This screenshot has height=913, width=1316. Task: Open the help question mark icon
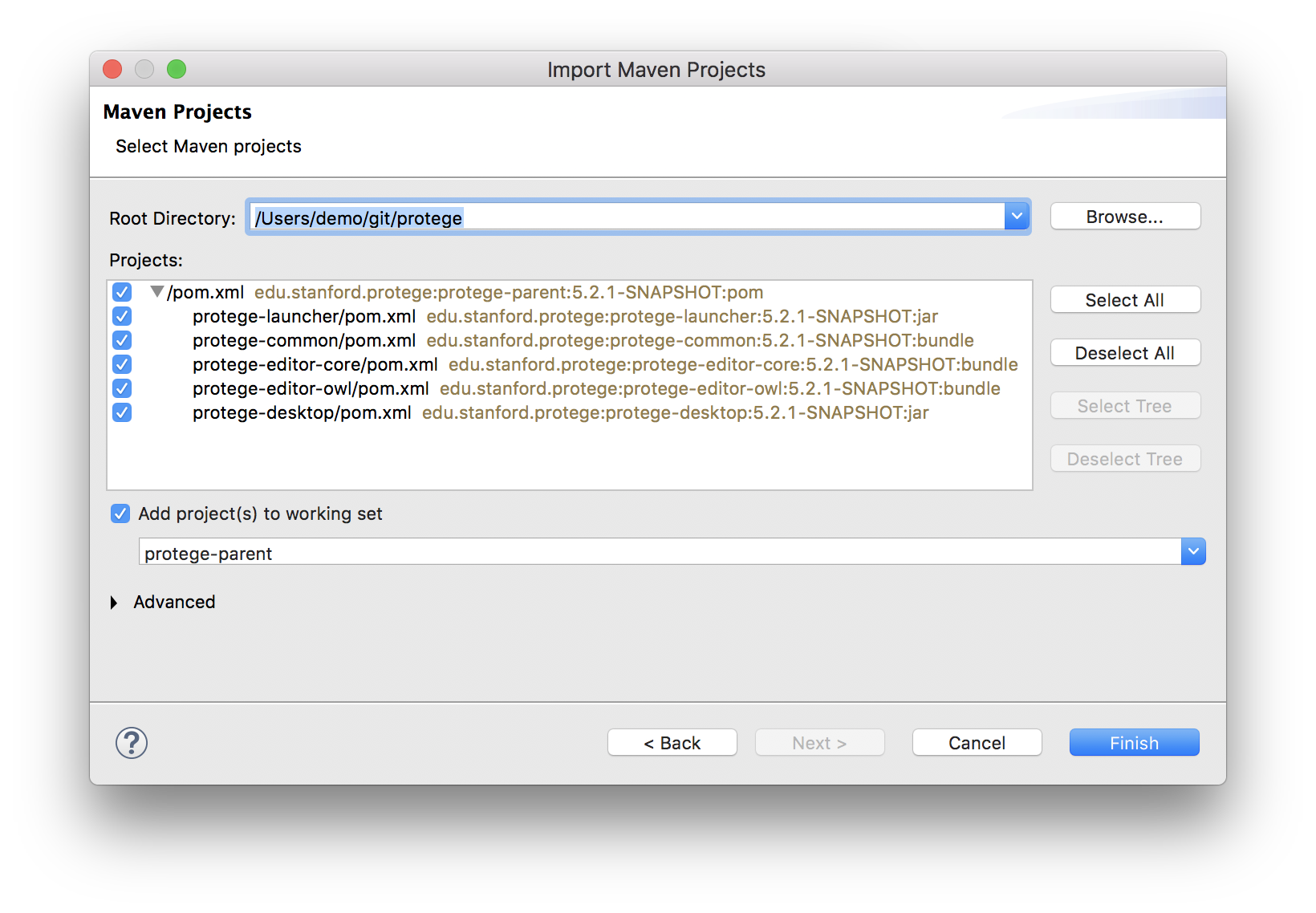pyautogui.click(x=132, y=743)
